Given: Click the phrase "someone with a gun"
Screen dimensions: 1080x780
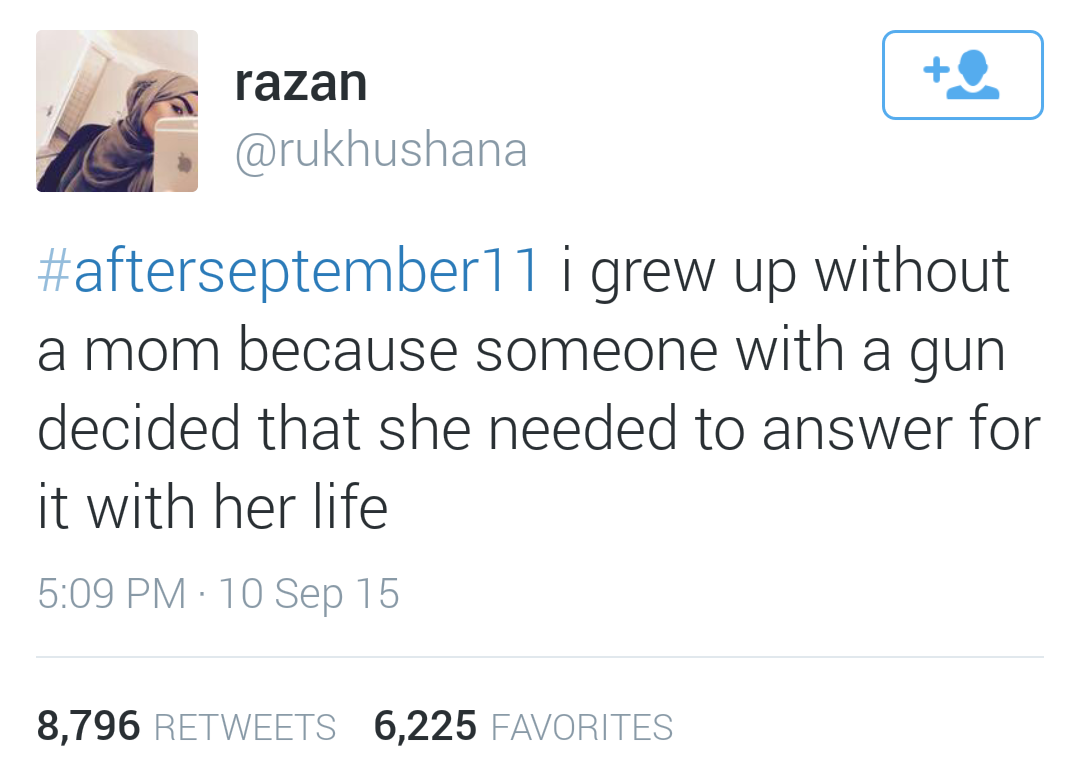Looking at the screenshot, I should click(x=740, y=352).
